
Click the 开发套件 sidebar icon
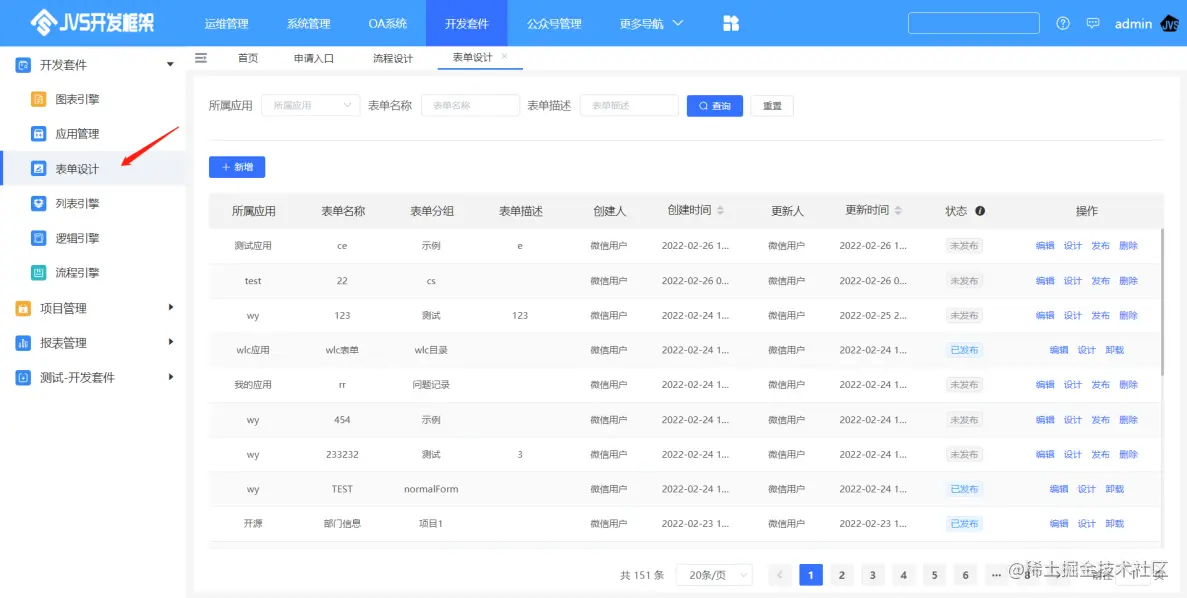click(23, 65)
